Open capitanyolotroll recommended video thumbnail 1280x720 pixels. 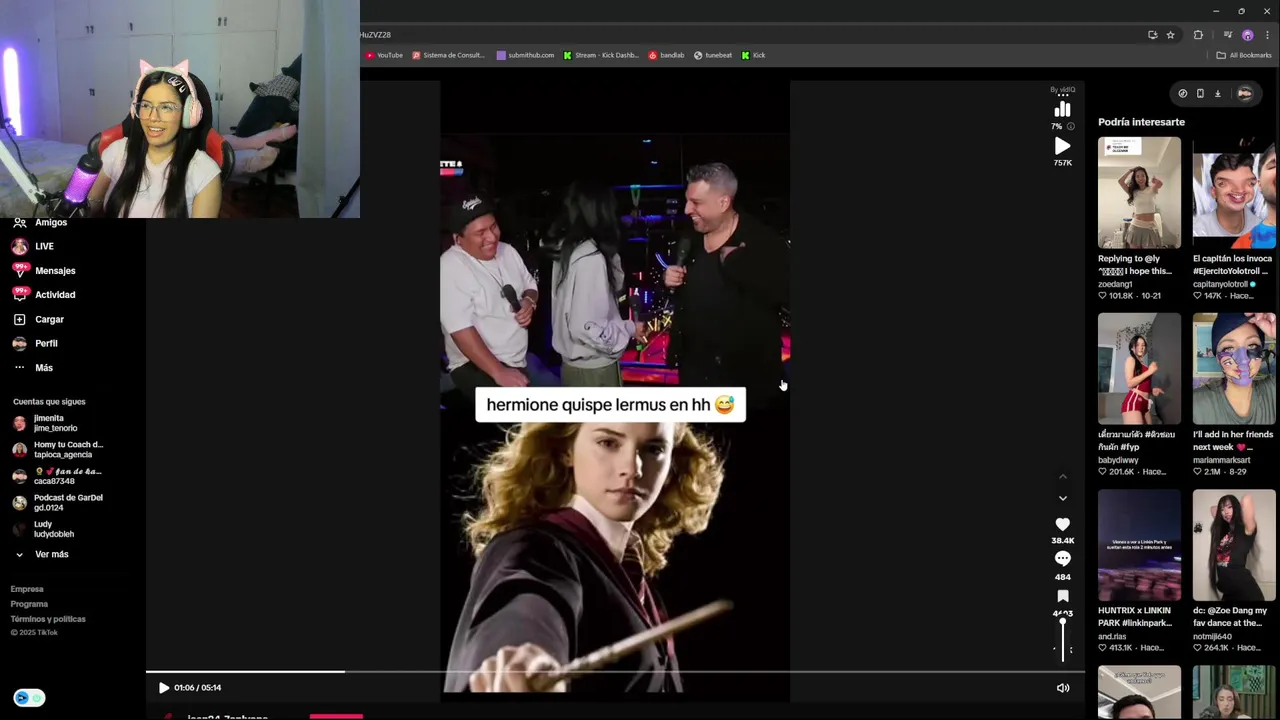click(1234, 193)
